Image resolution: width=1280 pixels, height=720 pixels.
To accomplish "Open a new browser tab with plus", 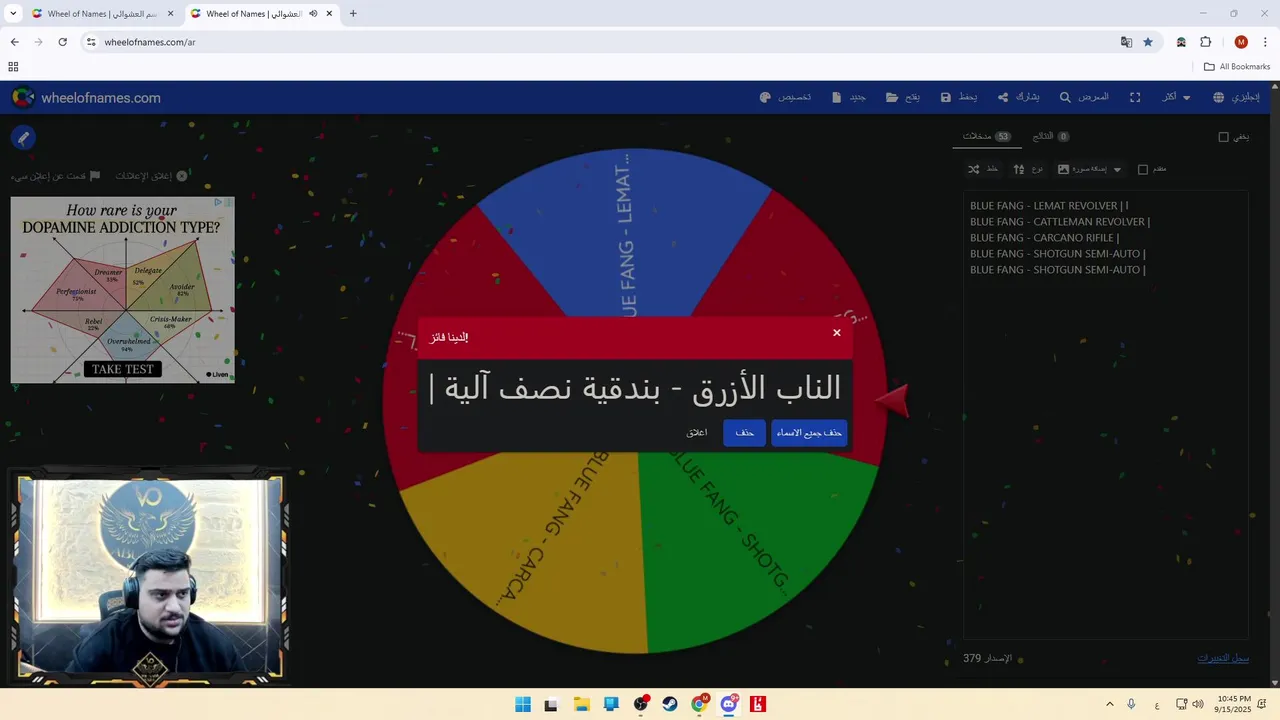I will [x=353, y=13].
